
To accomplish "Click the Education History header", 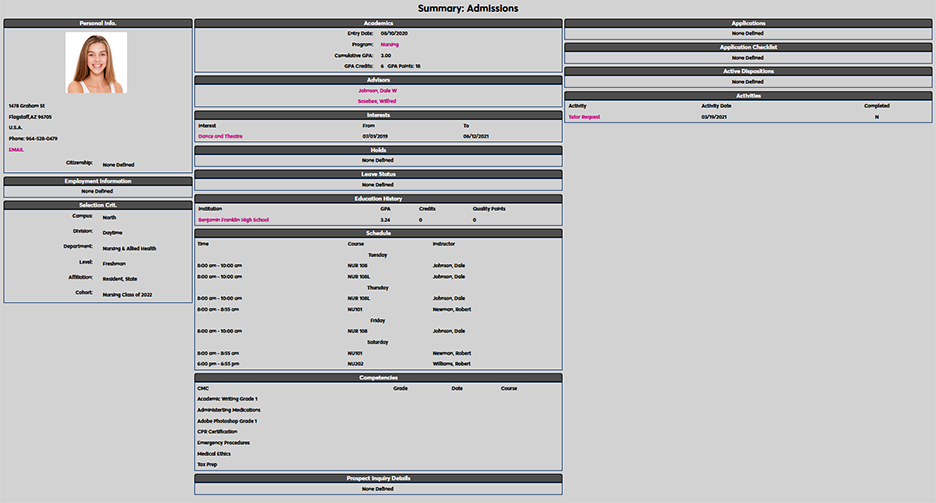I will coord(377,198).
